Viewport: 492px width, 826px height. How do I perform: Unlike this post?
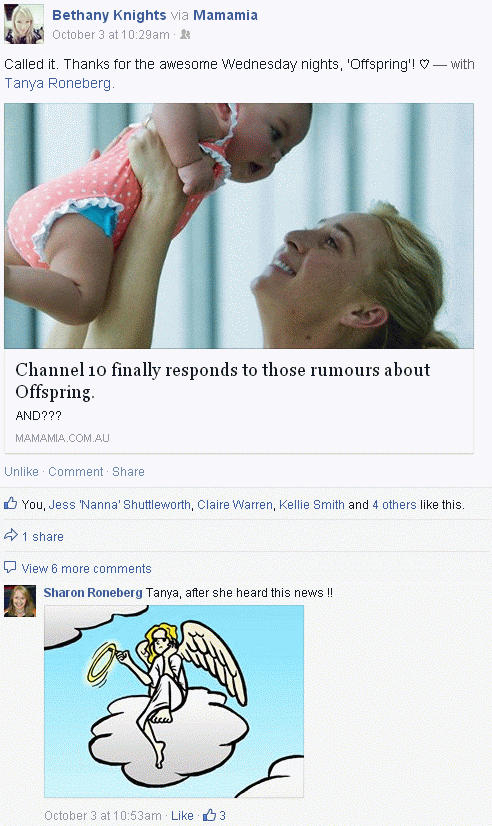(x=22, y=471)
